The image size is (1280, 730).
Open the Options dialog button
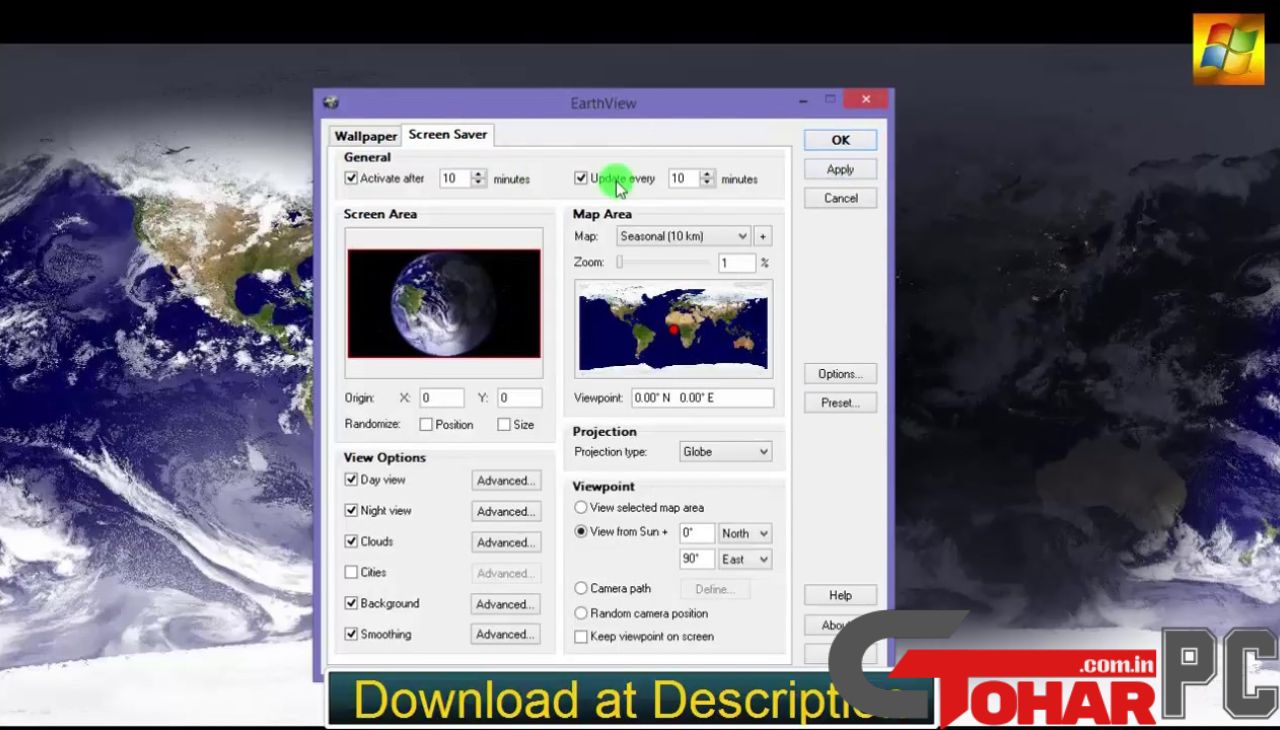[840, 374]
